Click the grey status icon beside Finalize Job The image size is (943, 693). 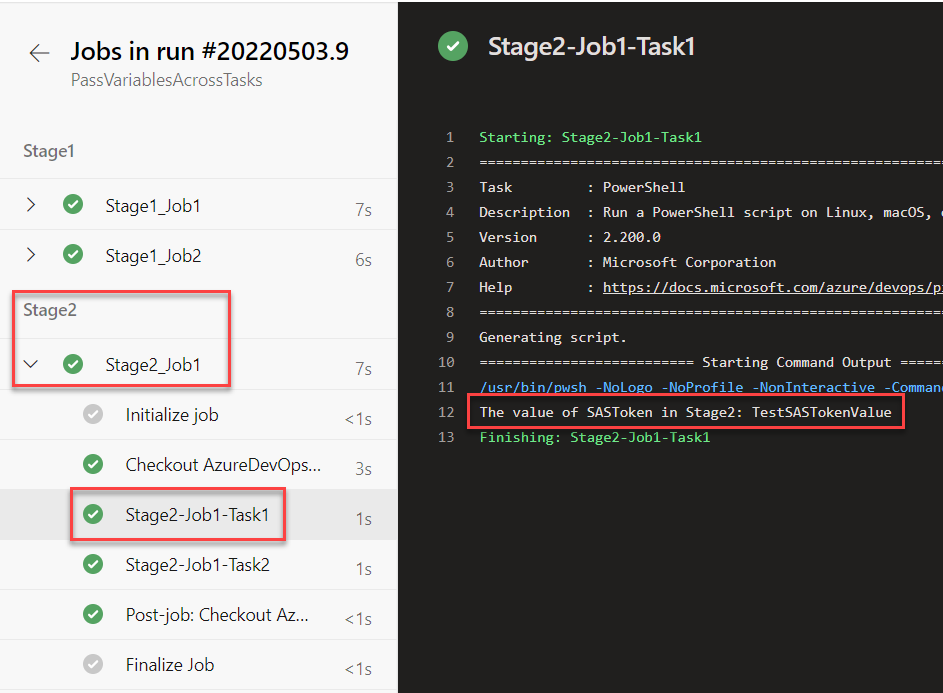(93, 664)
